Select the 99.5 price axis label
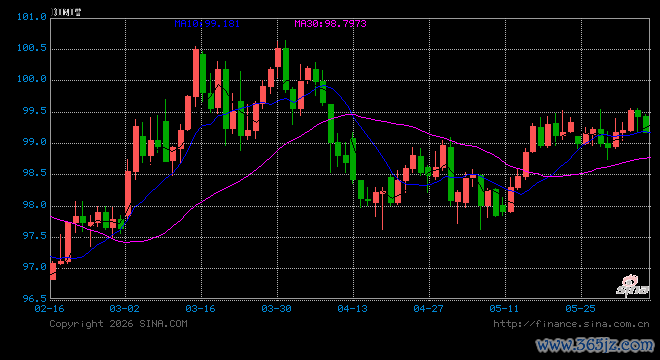 click(x=35, y=111)
